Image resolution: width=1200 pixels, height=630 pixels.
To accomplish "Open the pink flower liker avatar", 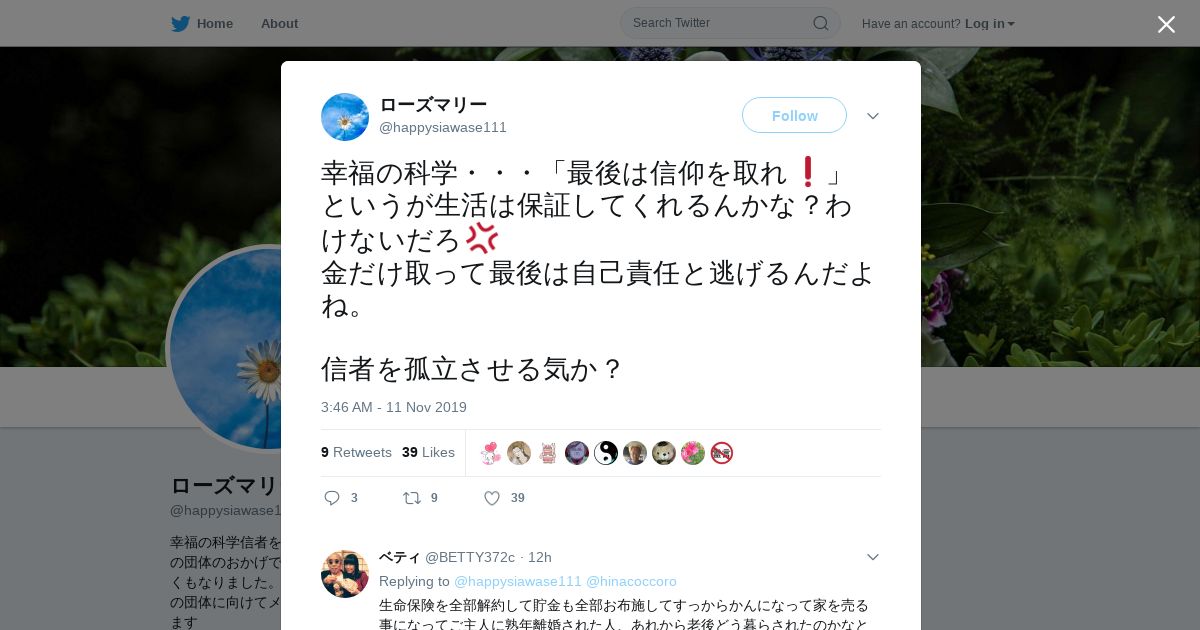I will click(x=693, y=453).
